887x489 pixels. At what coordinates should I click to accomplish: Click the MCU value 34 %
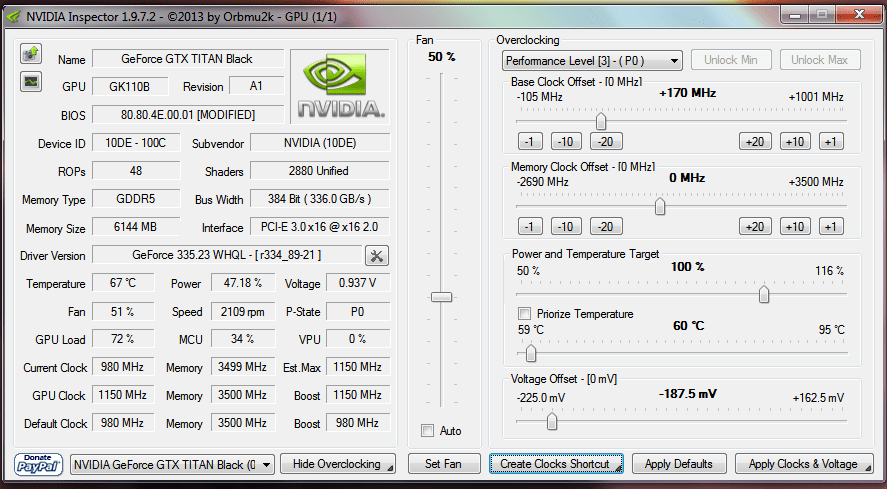point(243,339)
